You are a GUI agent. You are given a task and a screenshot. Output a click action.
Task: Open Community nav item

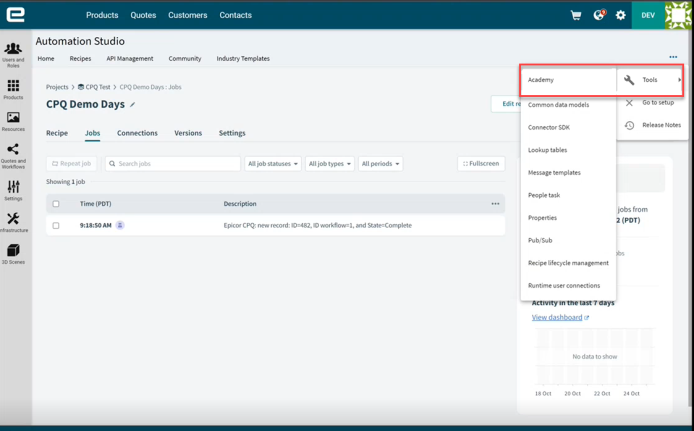click(x=185, y=58)
